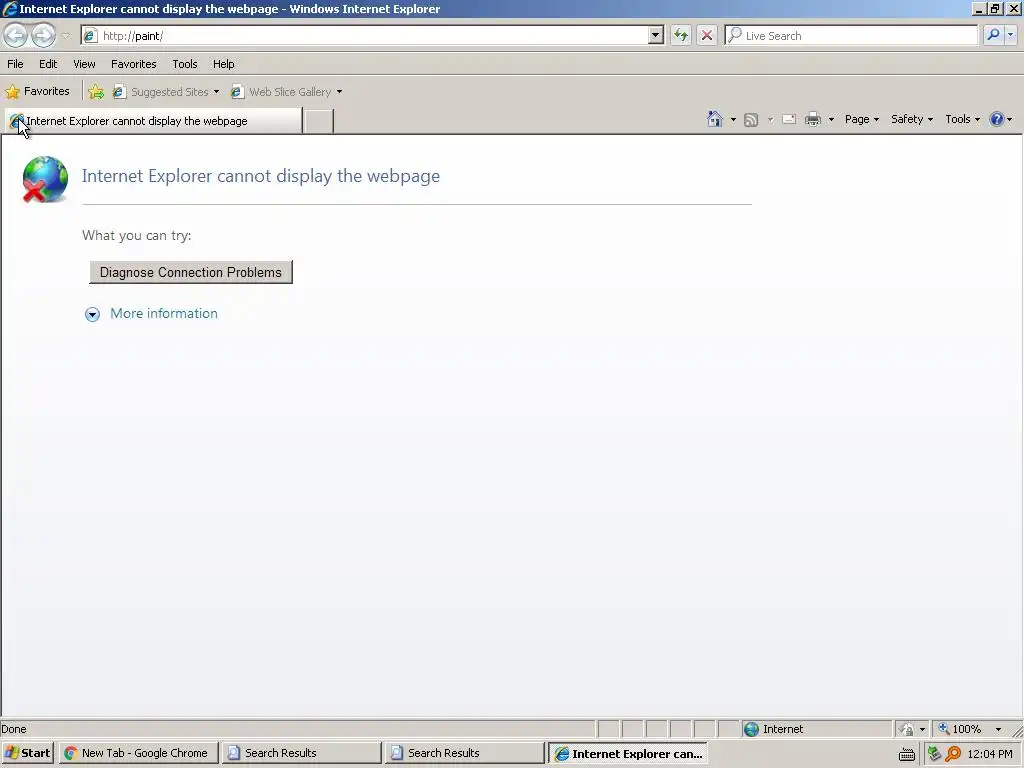The height and width of the screenshot is (768, 1024).
Task: Click the RSS feeds icon
Action: [x=751, y=120]
